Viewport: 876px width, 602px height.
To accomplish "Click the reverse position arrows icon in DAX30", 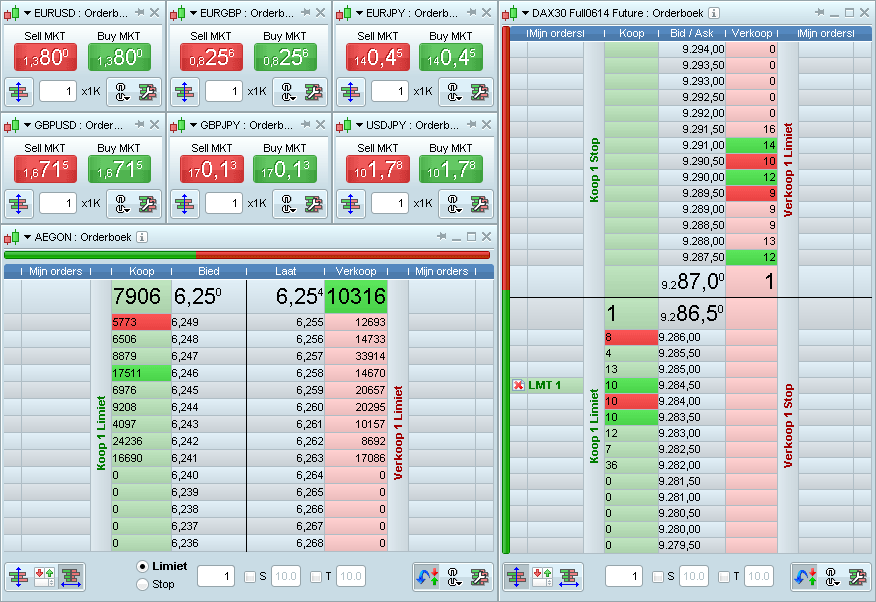I will pyautogui.click(x=804, y=576).
